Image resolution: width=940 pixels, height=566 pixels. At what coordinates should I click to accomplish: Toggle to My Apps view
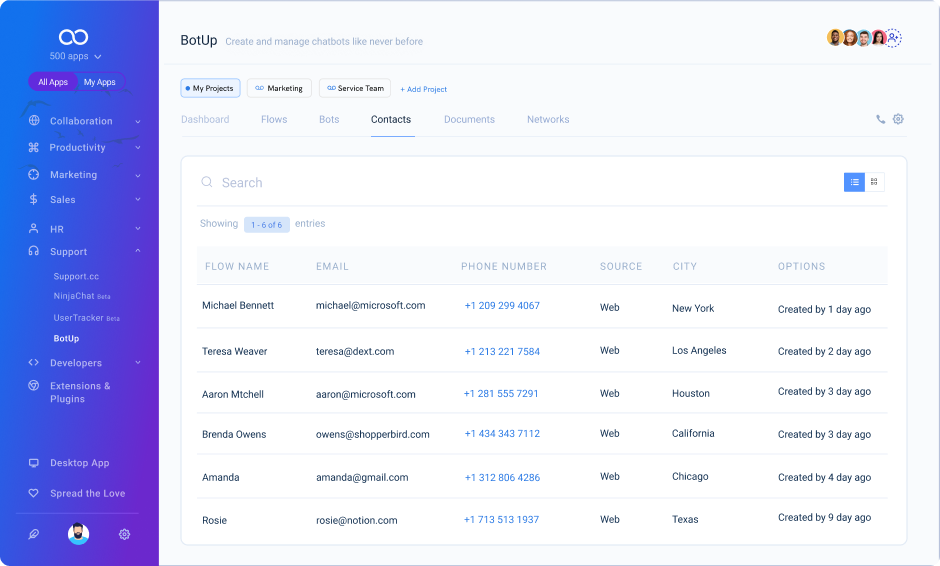coord(99,82)
